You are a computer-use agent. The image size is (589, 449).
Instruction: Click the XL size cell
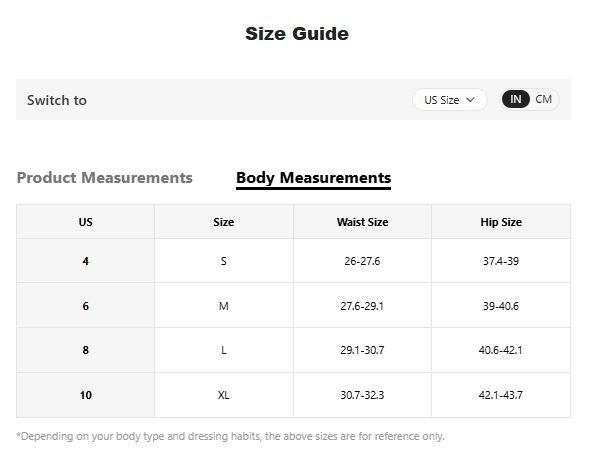(224, 395)
